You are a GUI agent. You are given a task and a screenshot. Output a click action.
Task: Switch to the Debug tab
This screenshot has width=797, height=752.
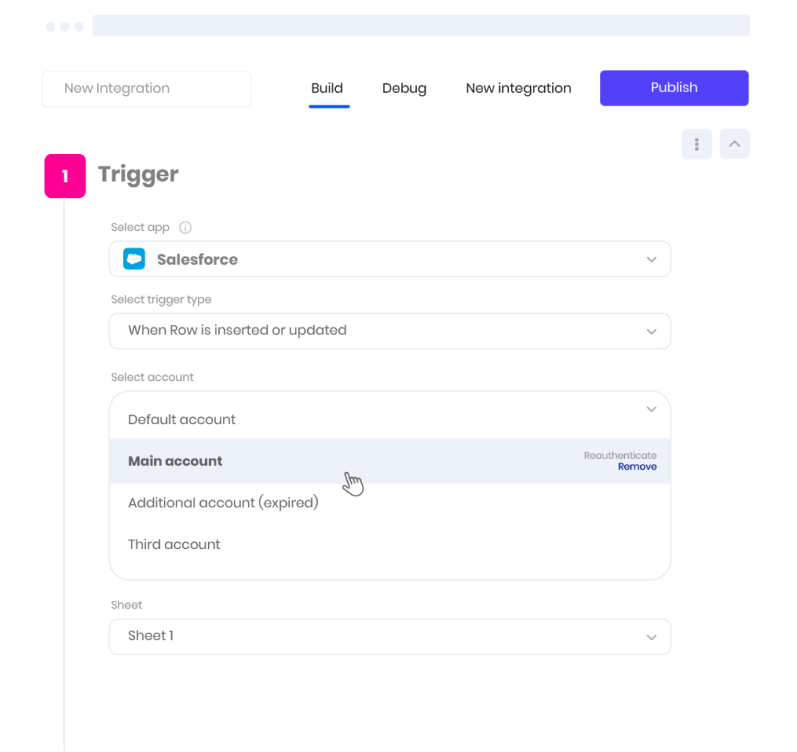(404, 88)
